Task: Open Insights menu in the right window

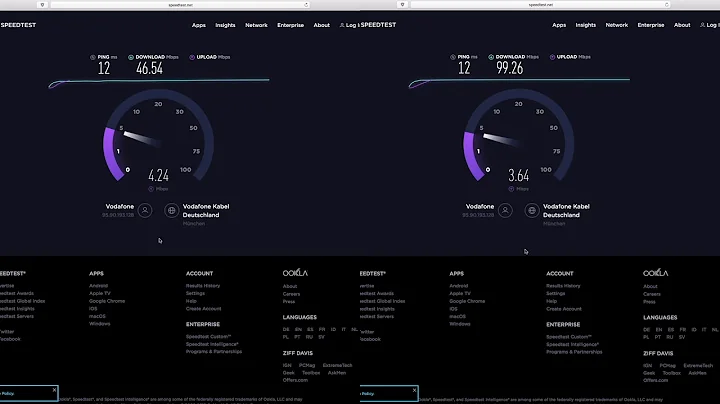Action: 585,25
